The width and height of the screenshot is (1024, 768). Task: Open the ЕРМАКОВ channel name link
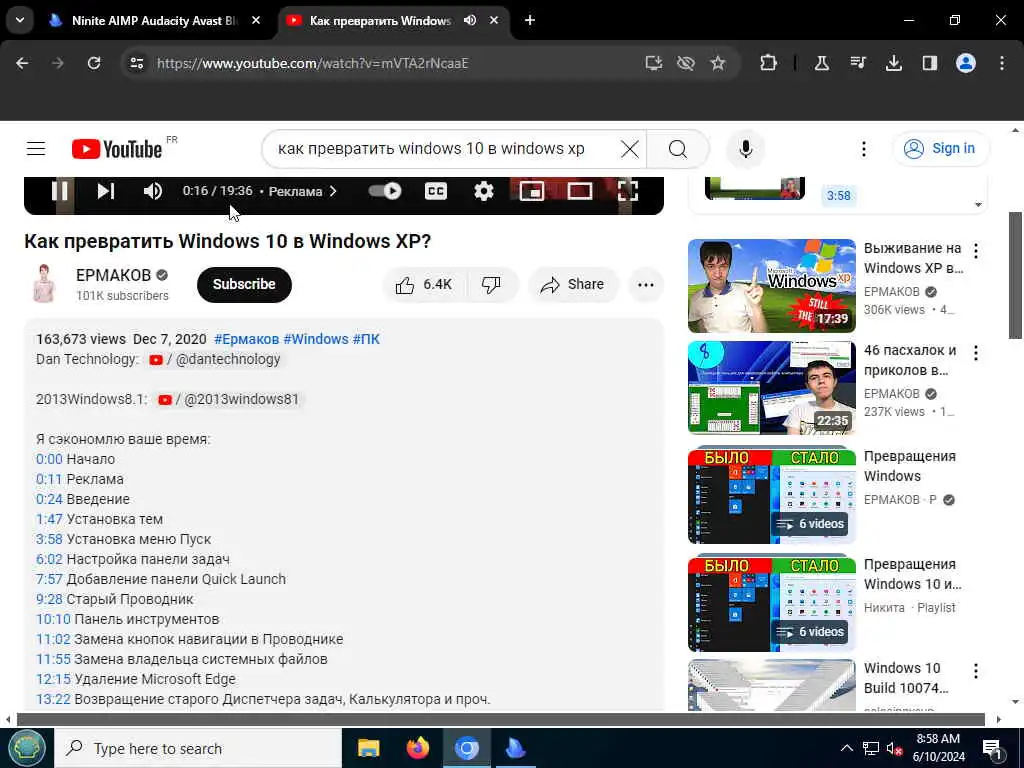pos(113,275)
